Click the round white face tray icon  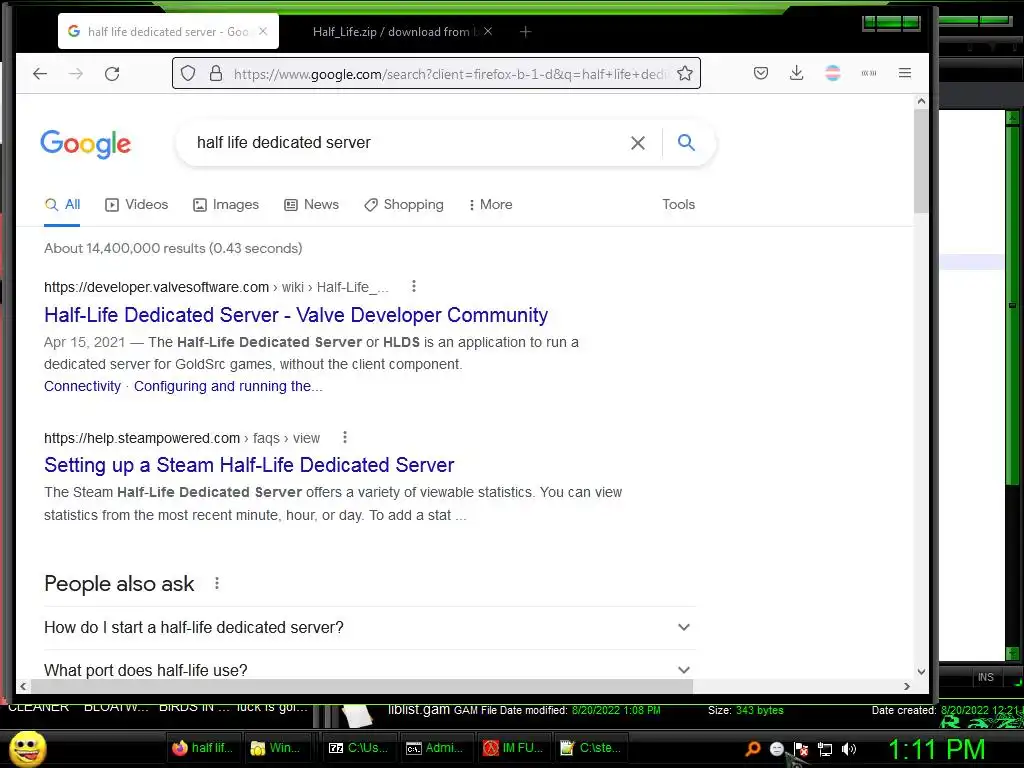776,749
